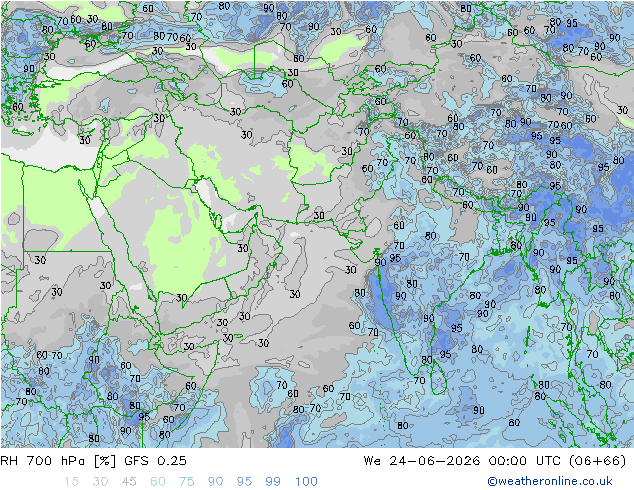
Task: Select the 45 value in the legend
Action: pyautogui.click(x=129, y=482)
